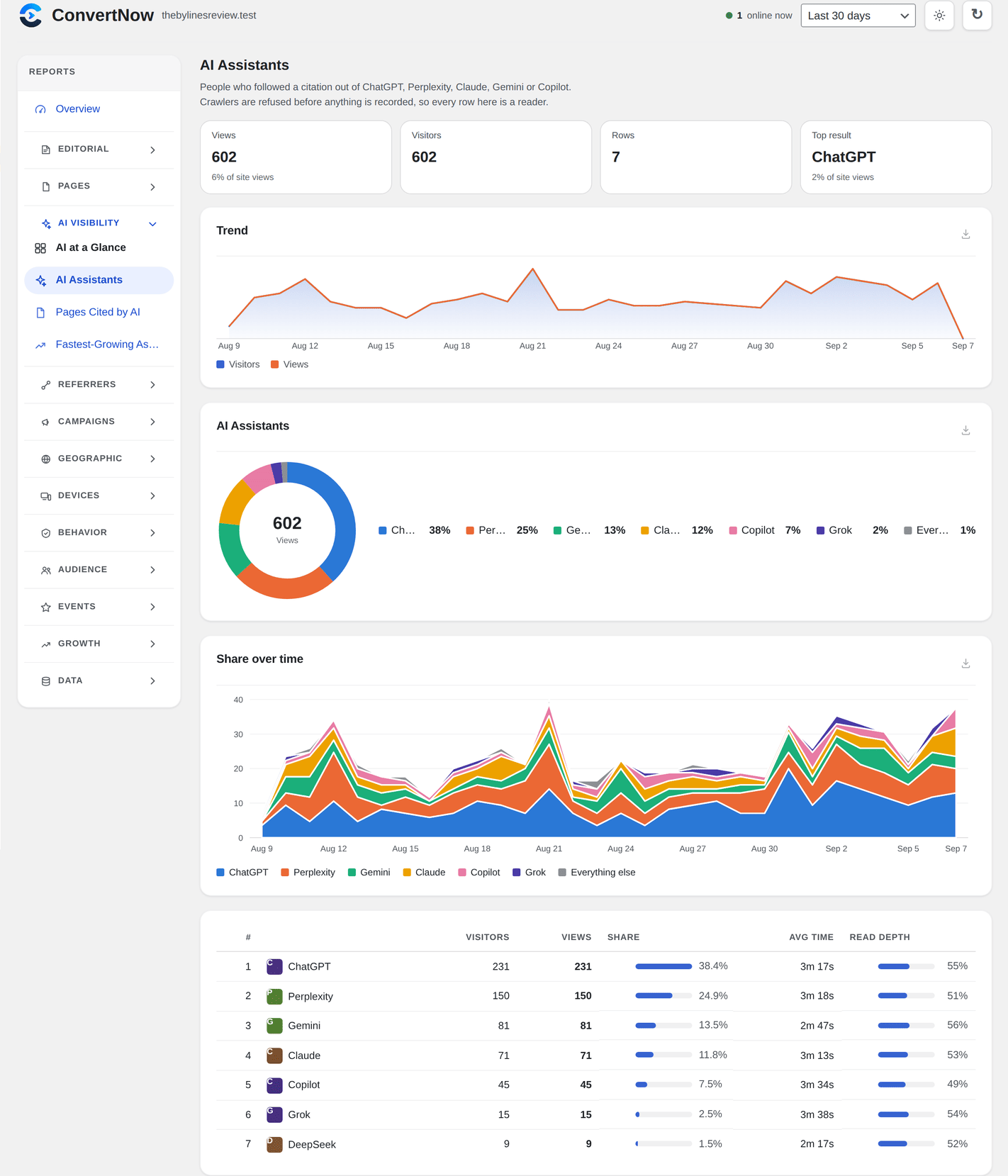Screen dimensions: 1008x1176
Task: Click the Campaigns megaphone icon
Action: point(46,422)
